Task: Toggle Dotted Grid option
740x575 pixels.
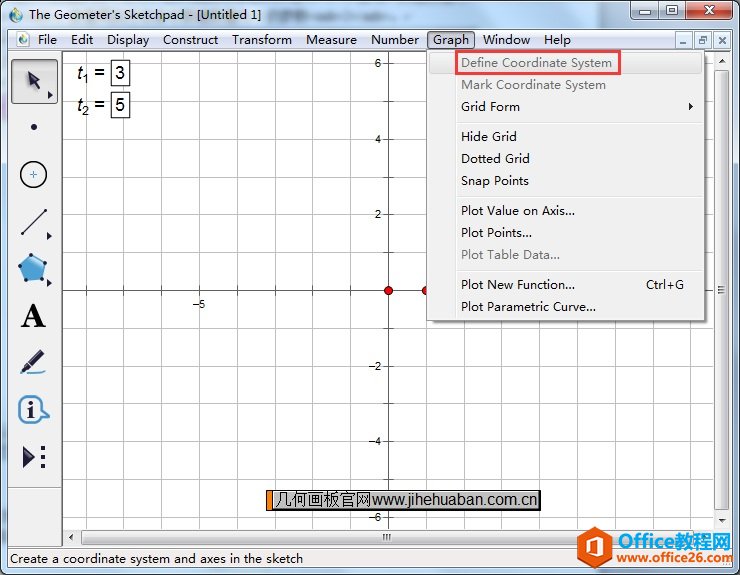Action: click(566, 159)
